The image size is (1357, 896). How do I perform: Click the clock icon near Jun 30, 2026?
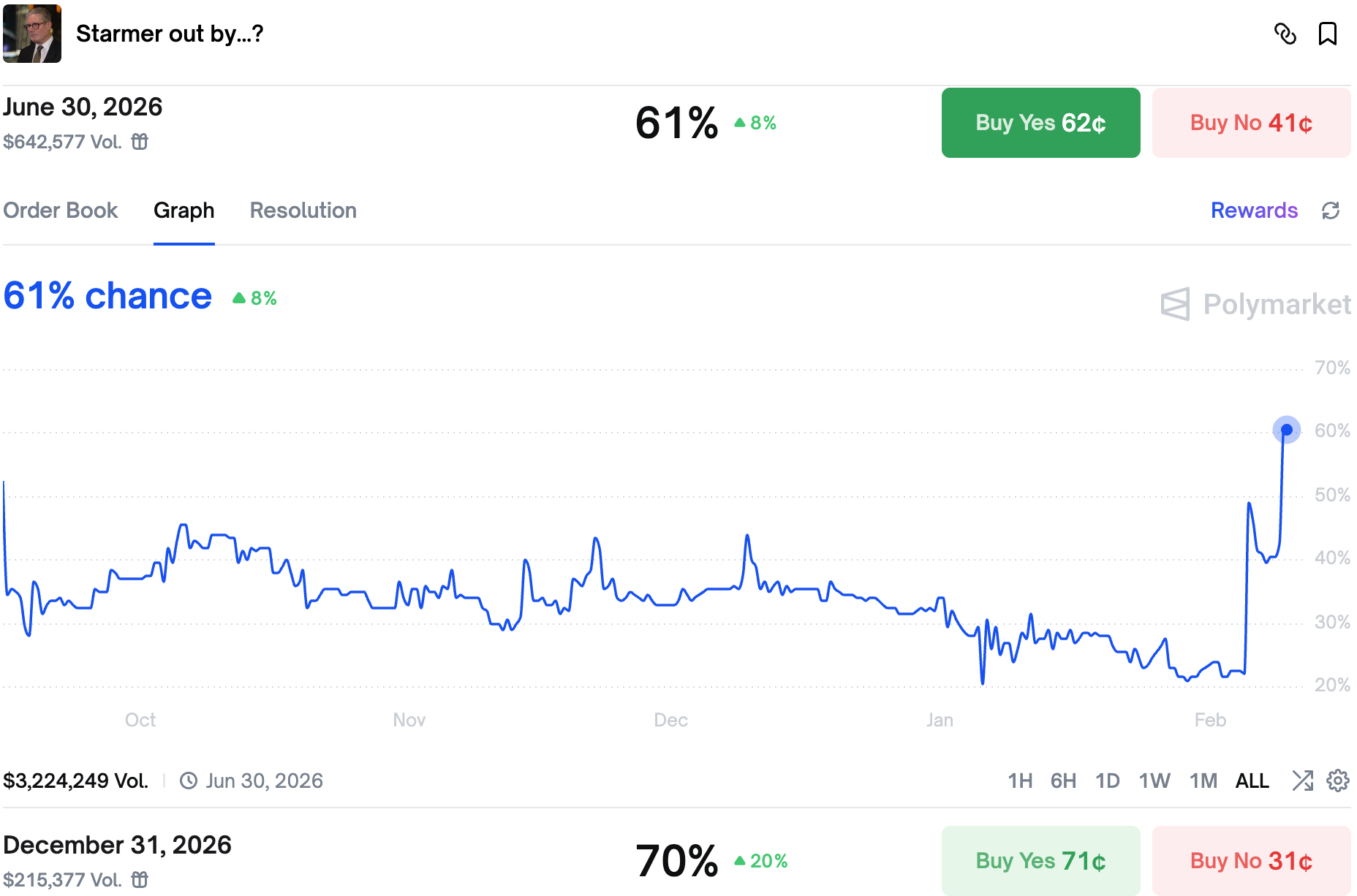(189, 781)
